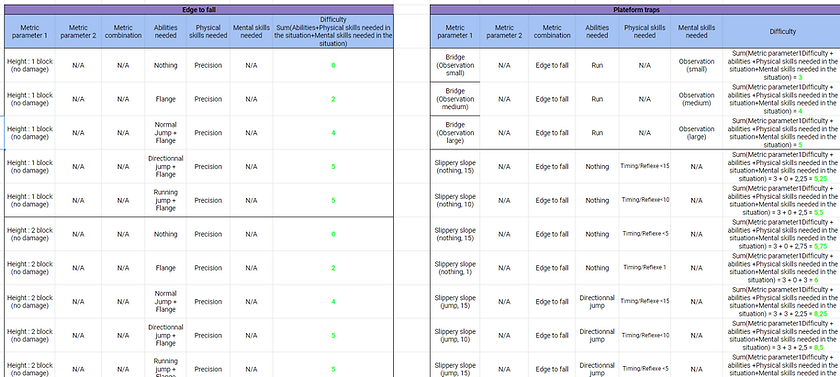Select "Normal Jump + Flange" for Height : 2 block

166,301
